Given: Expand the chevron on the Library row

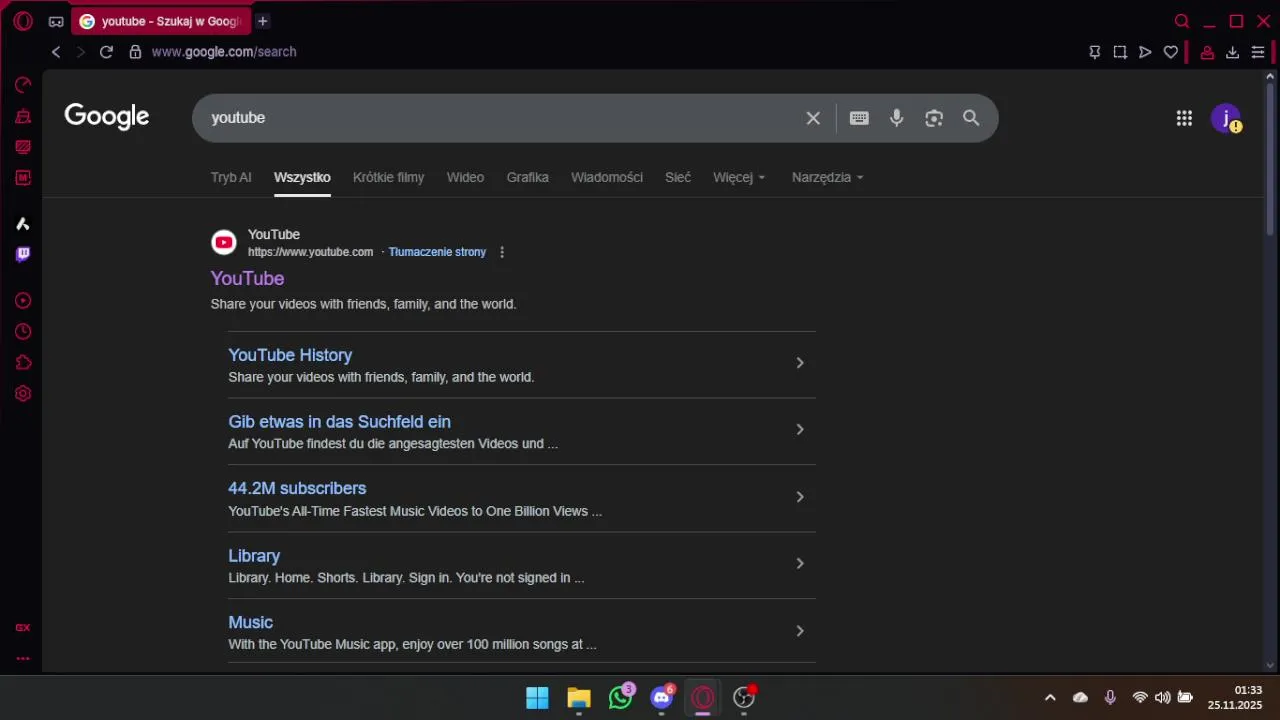Looking at the screenshot, I should pos(800,563).
